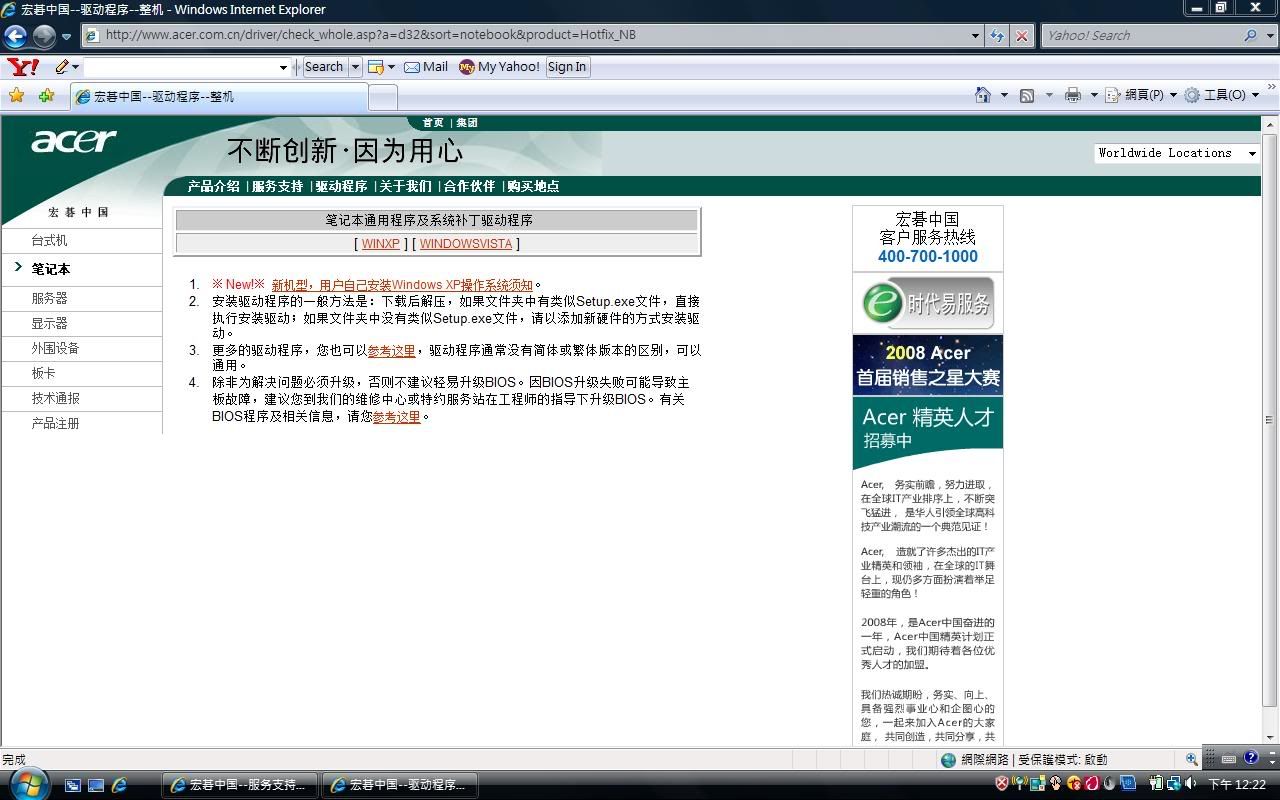
Task: Open 合作伙伴 navigation menu item
Action: [469, 186]
